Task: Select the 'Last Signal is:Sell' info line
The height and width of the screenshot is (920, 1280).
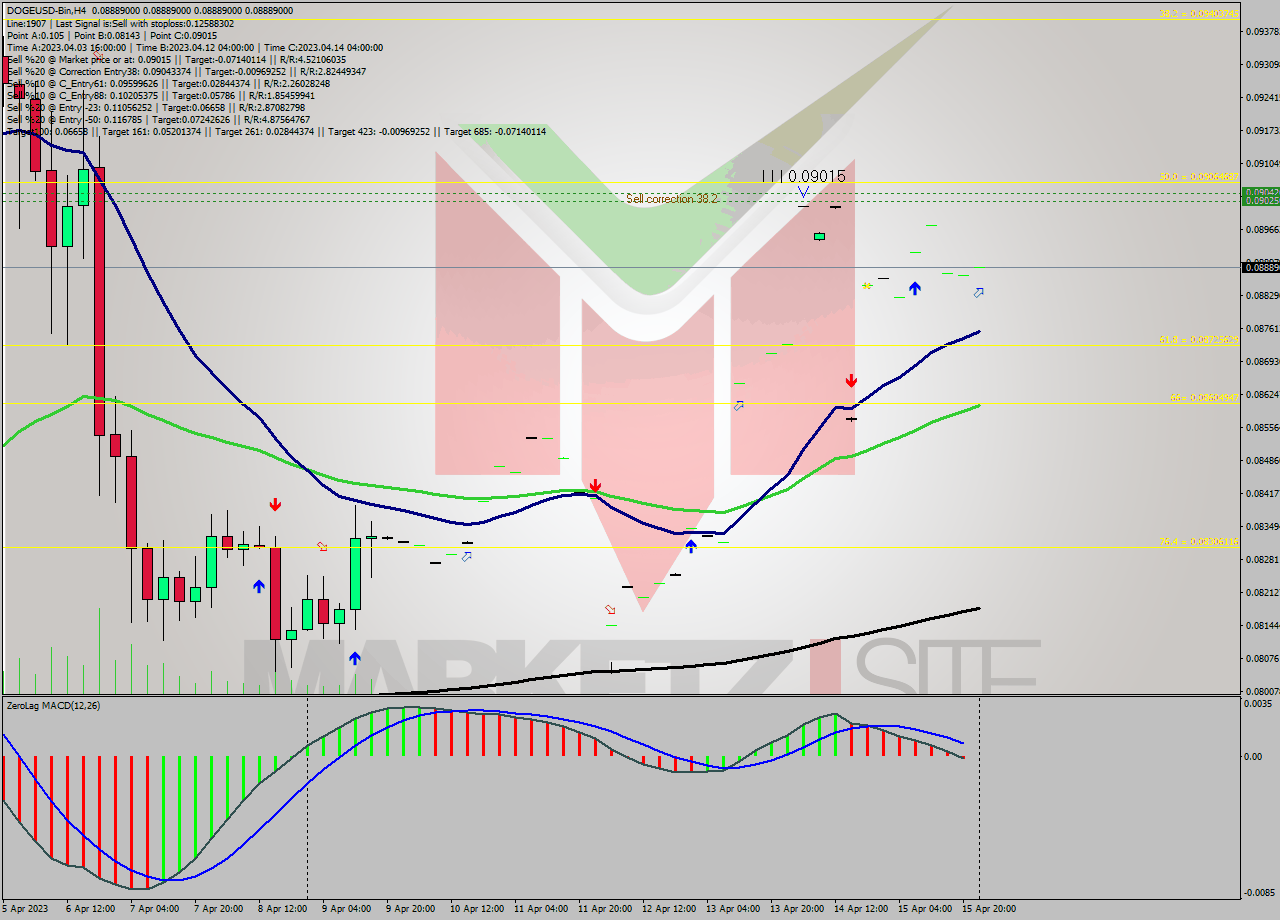Action: click(x=120, y=23)
